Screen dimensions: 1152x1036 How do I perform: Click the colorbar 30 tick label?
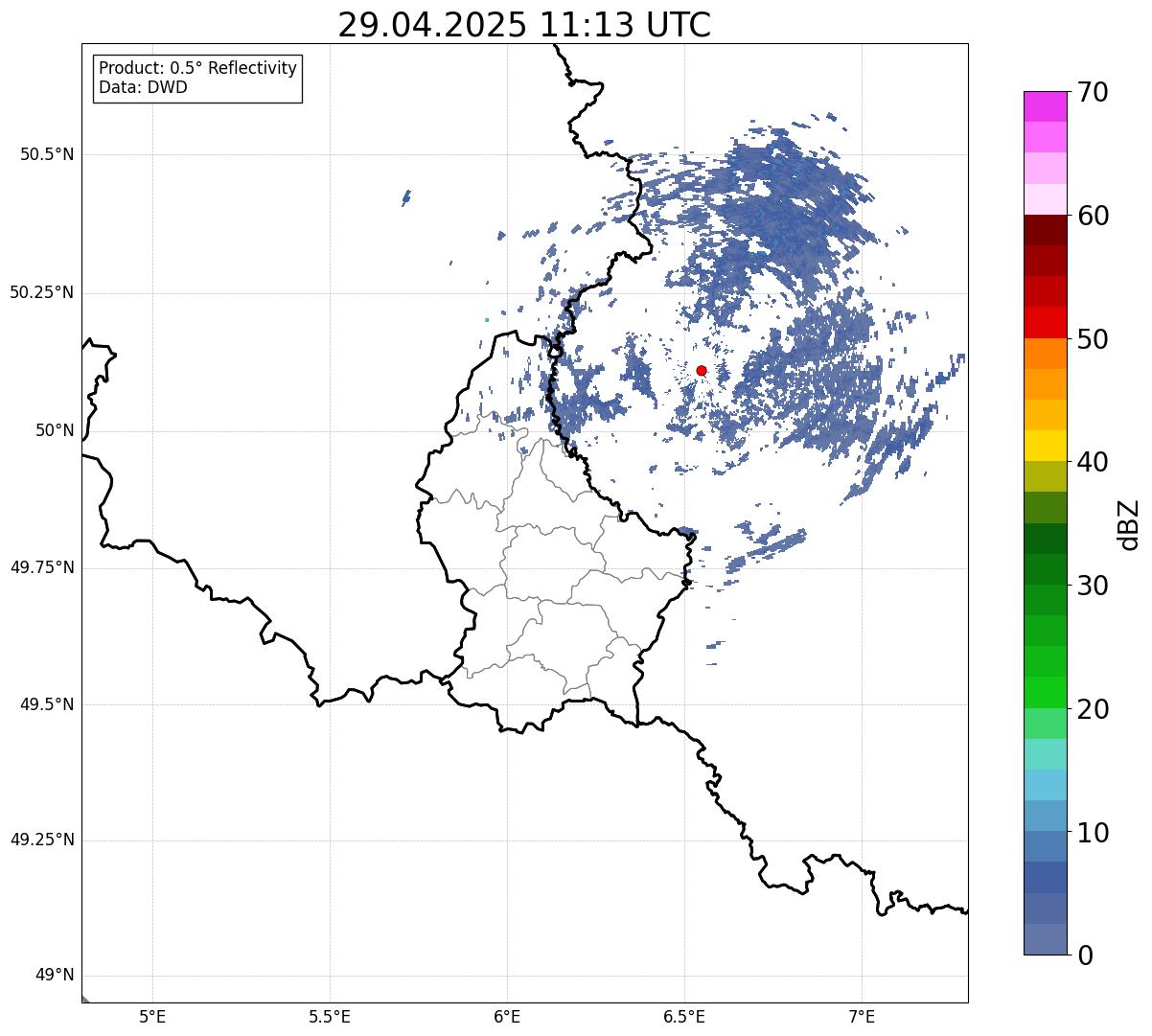[x=1093, y=586]
